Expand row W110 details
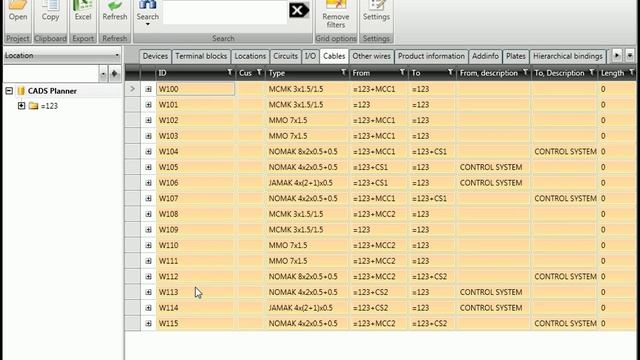640x360 pixels. coord(149,245)
